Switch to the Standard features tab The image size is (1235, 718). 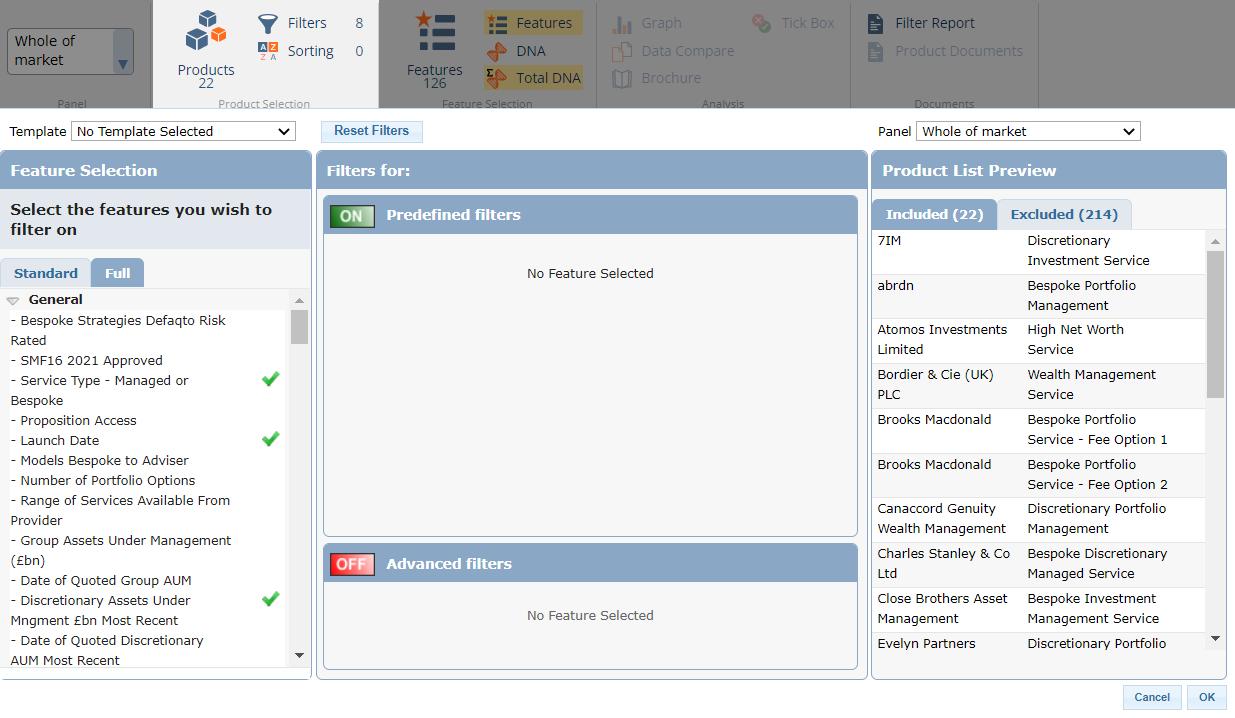[x=46, y=273]
